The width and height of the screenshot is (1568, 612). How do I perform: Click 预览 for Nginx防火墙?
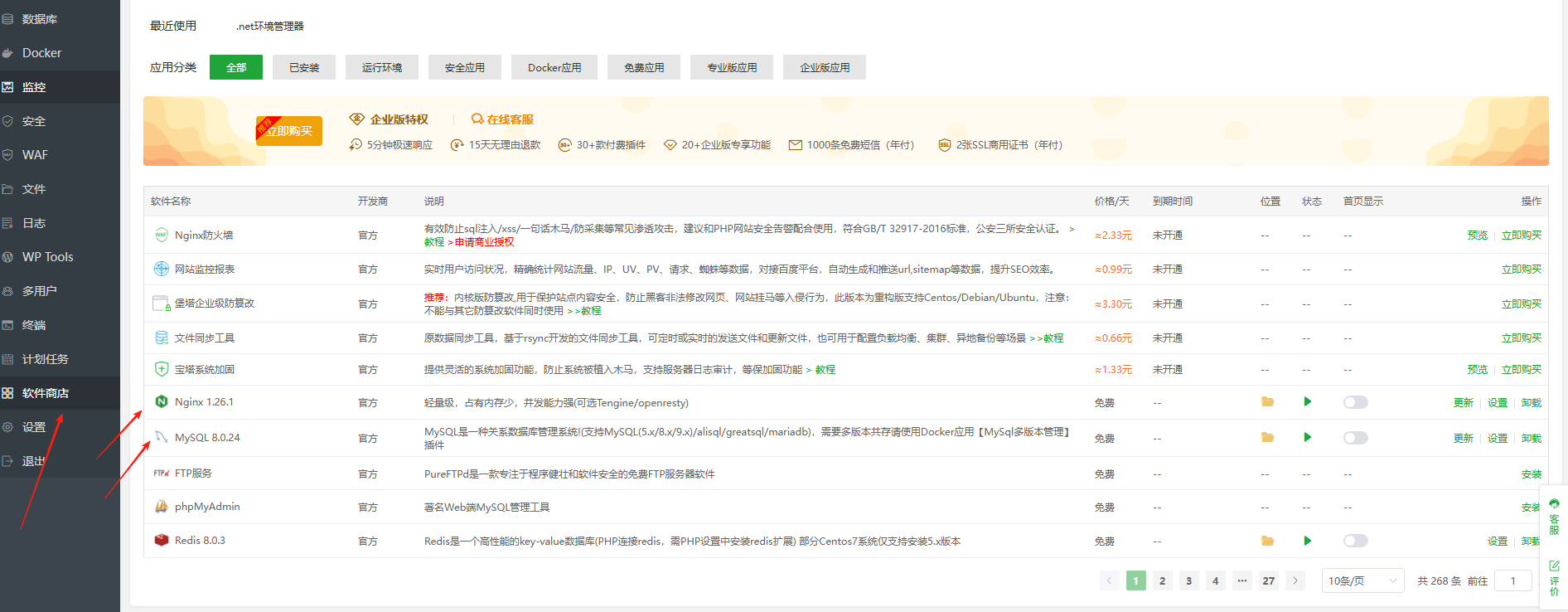coord(1478,236)
